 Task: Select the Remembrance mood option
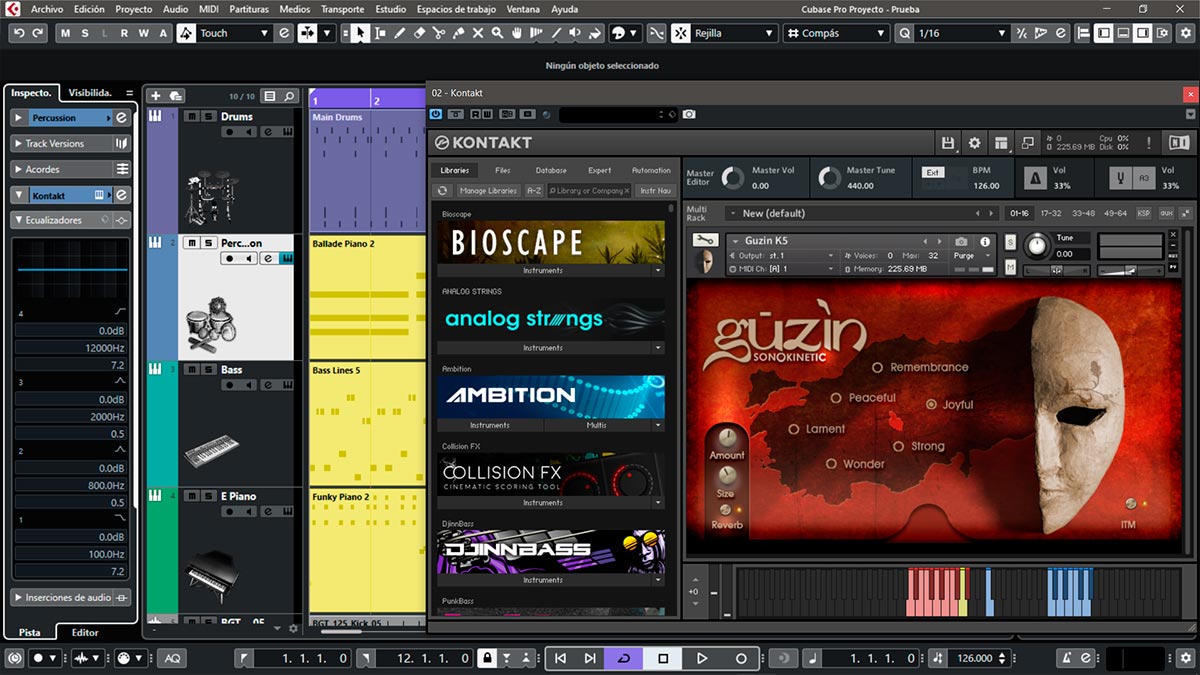point(878,367)
